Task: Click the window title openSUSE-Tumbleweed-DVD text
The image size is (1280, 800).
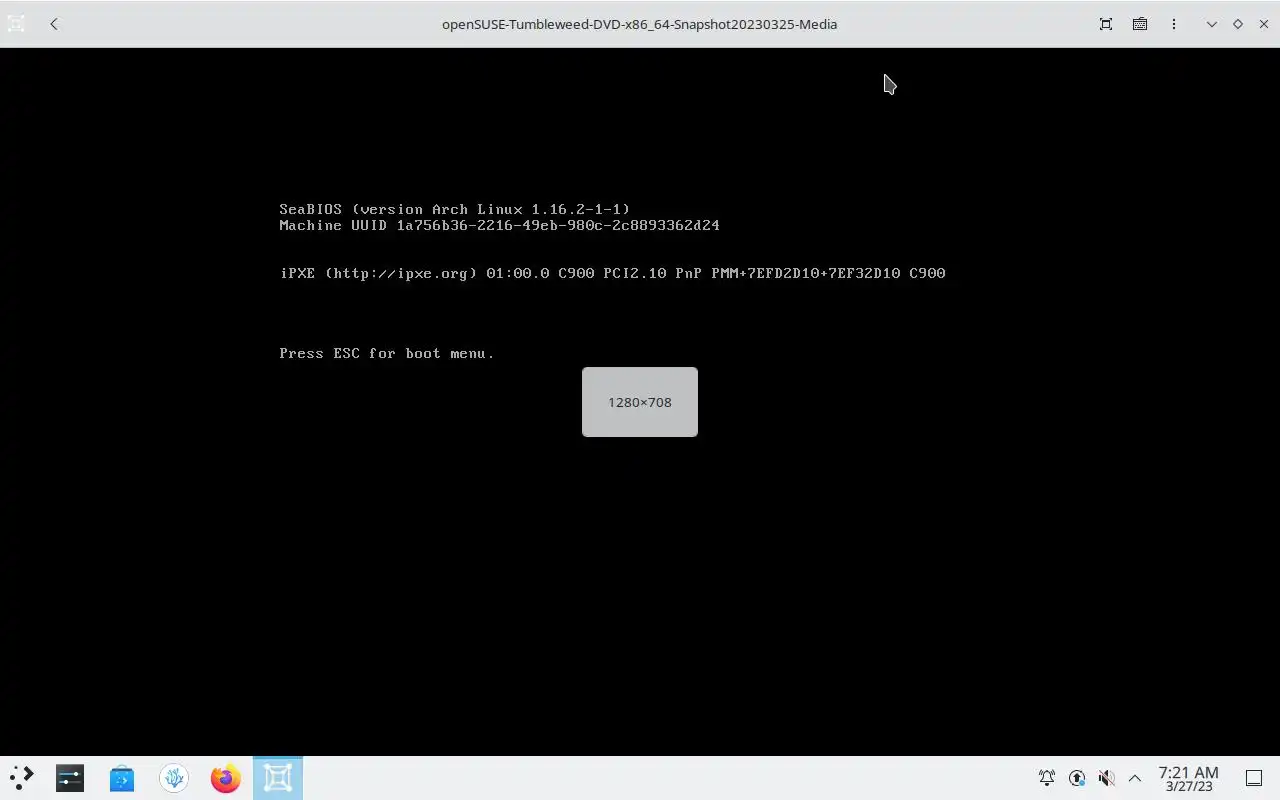Action: point(640,24)
